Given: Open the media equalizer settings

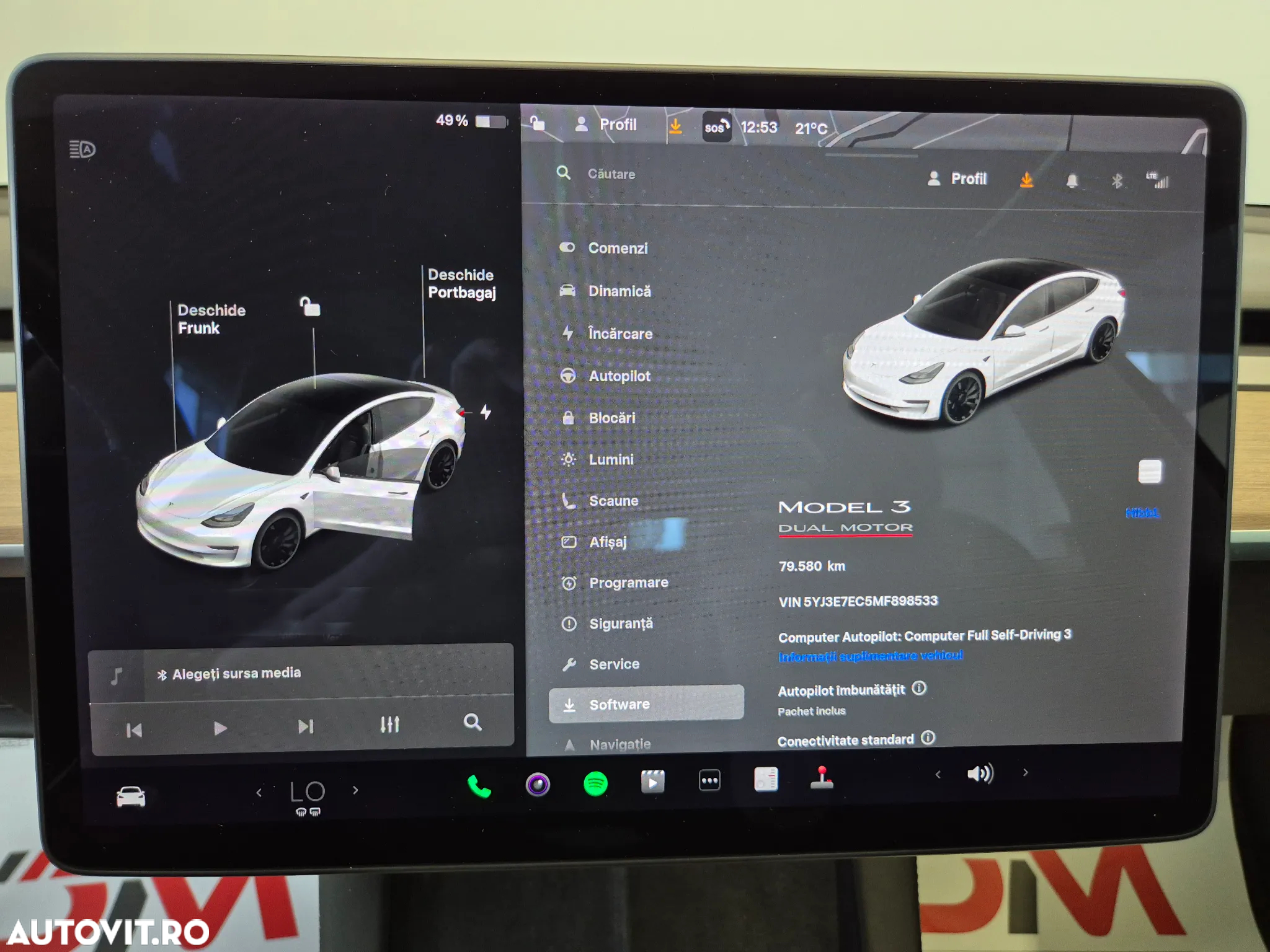Looking at the screenshot, I should (390, 724).
